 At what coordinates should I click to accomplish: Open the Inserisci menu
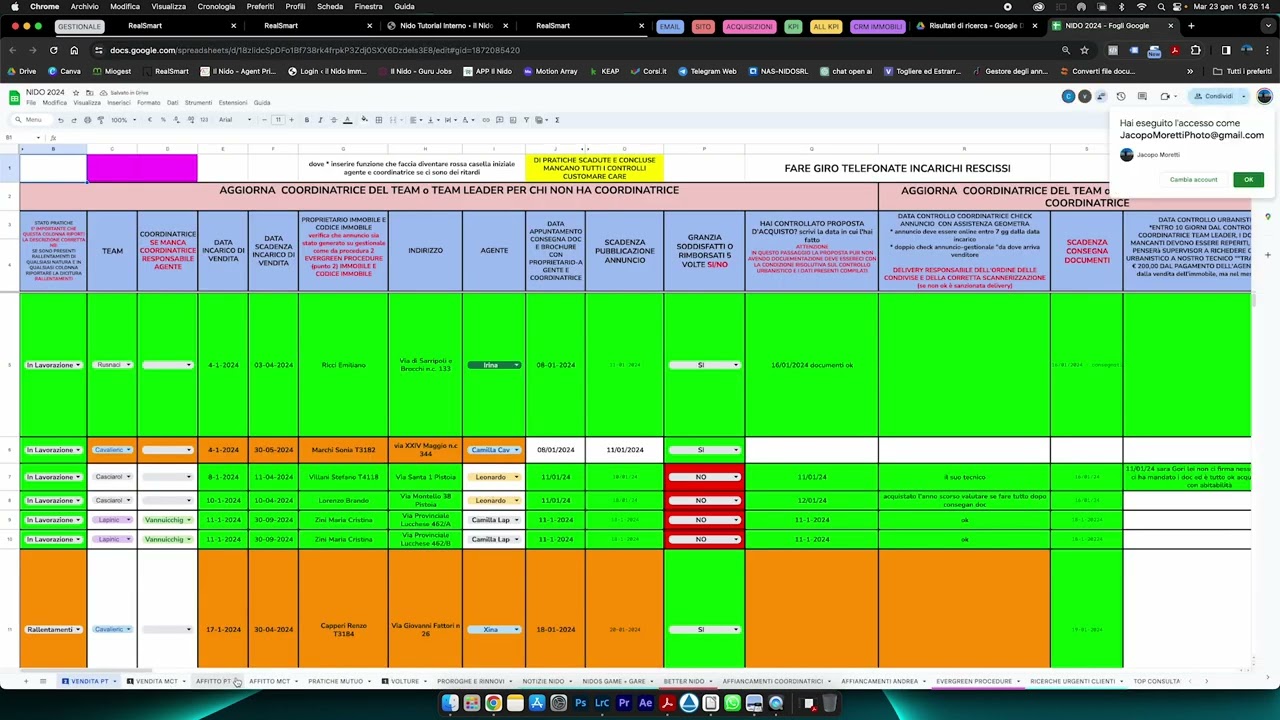click(119, 103)
